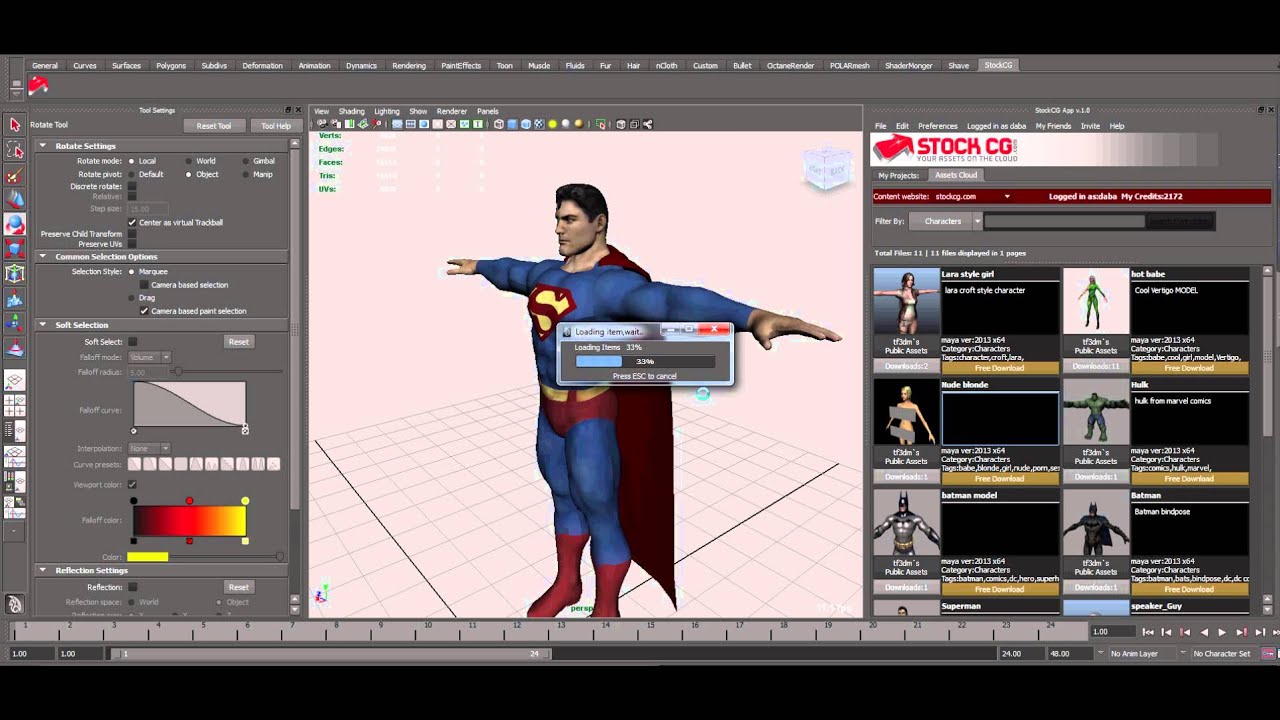Screen dimensions: 1280x720
Task: Pick the Soft modification tool
Action: (x=15, y=298)
